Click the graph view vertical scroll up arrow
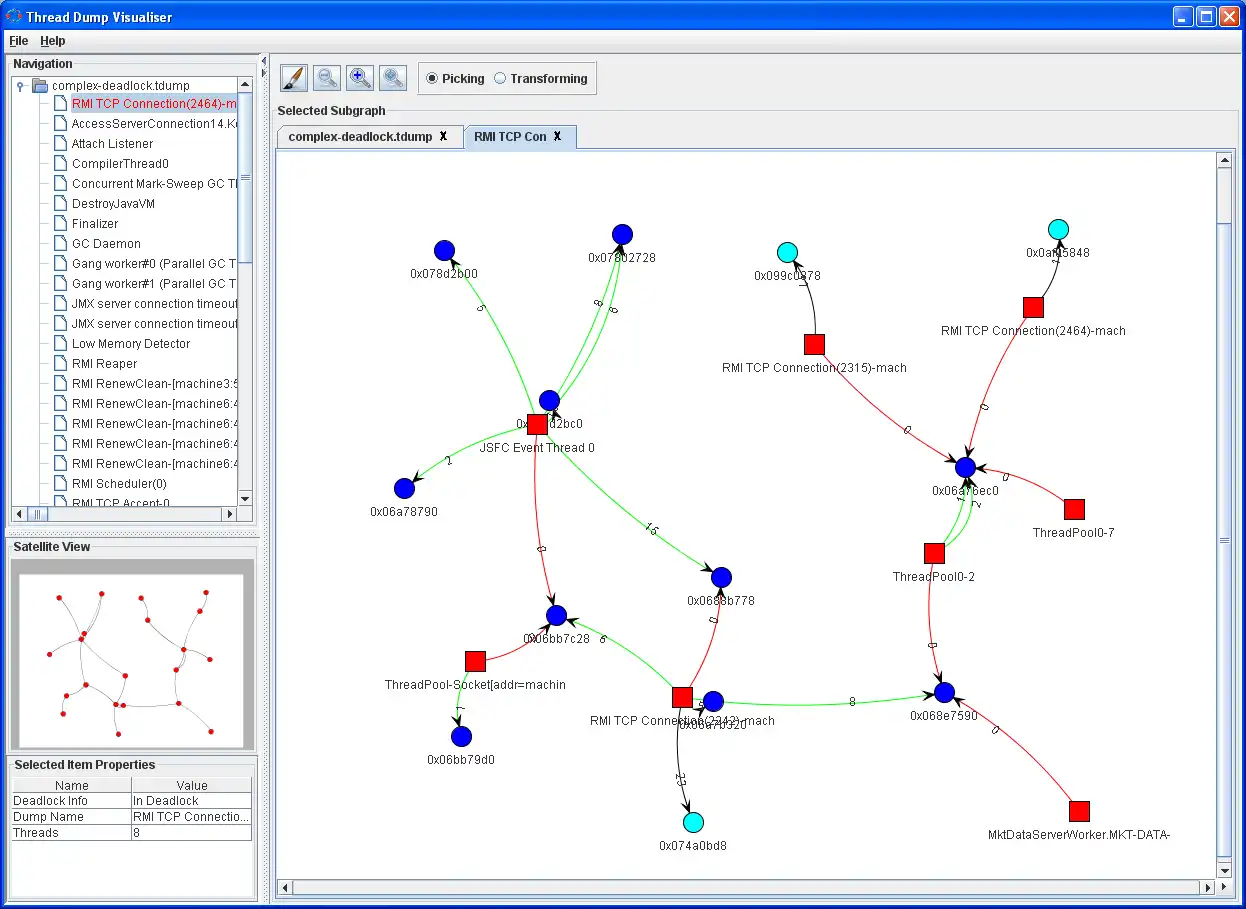This screenshot has height=909, width=1246. click(x=1225, y=160)
